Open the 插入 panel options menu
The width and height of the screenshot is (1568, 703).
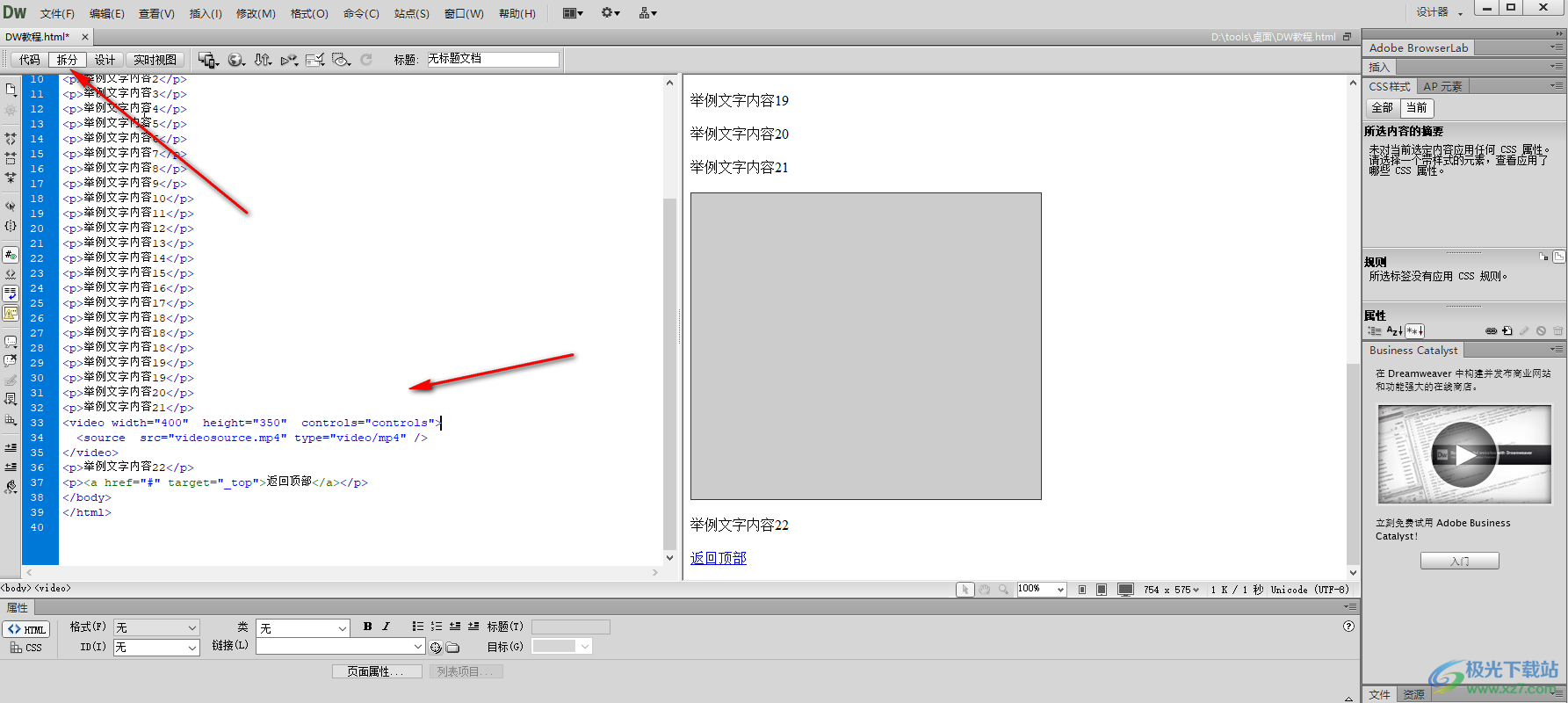pyautogui.click(x=1557, y=67)
